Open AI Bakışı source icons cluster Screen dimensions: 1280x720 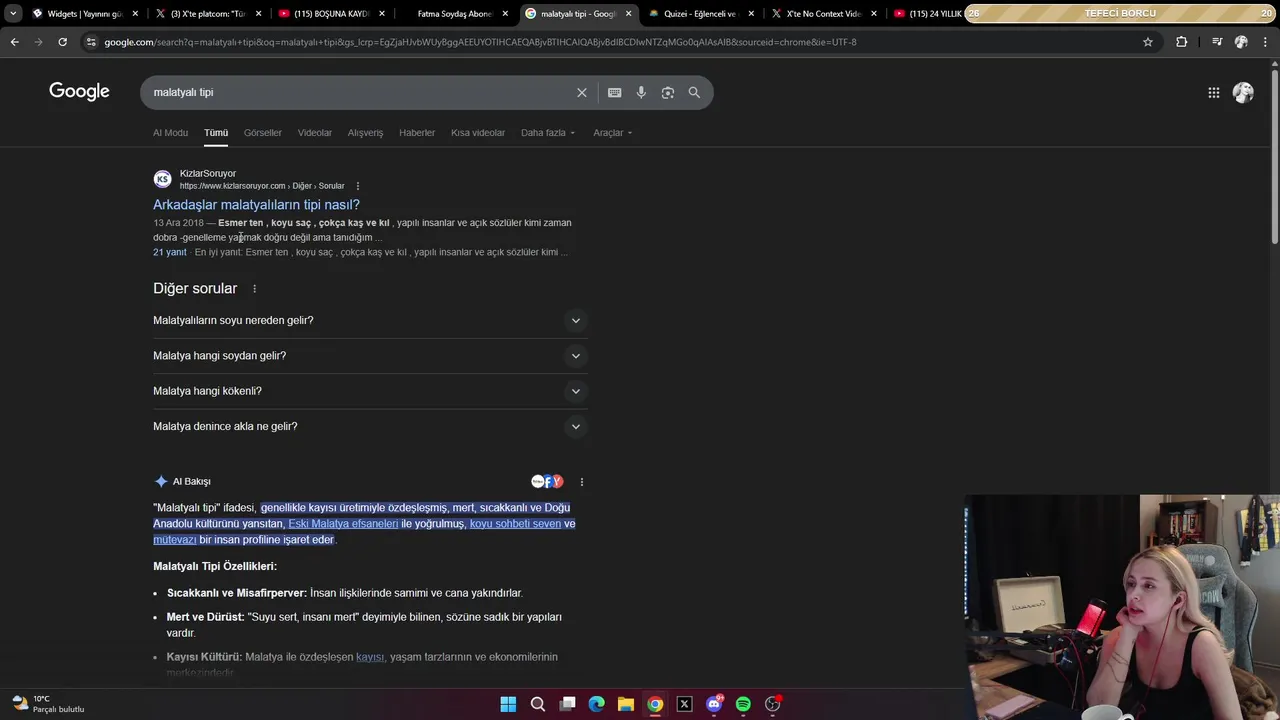(547, 482)
